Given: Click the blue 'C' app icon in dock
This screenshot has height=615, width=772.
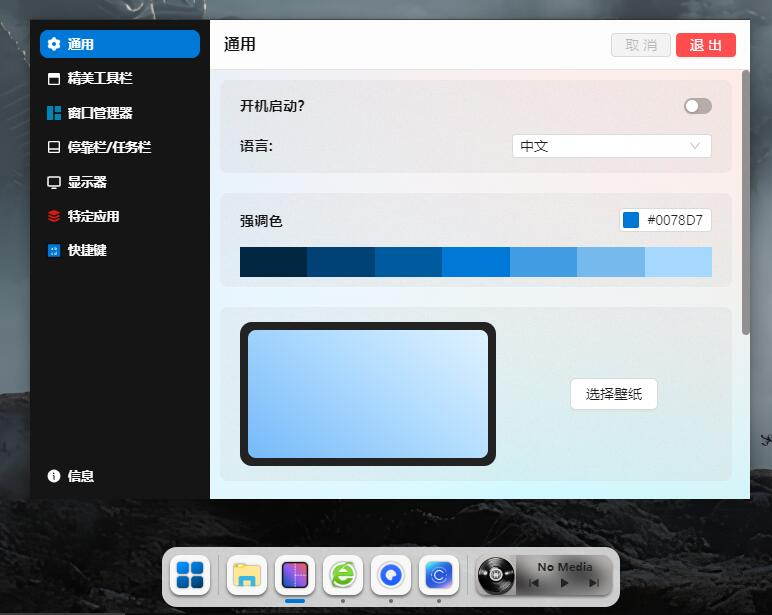Looking at the screenshot, I should tap(439, 575).
